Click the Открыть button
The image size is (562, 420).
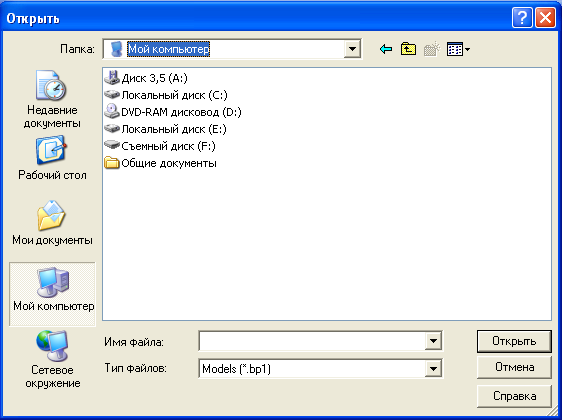tap(514, 341)
